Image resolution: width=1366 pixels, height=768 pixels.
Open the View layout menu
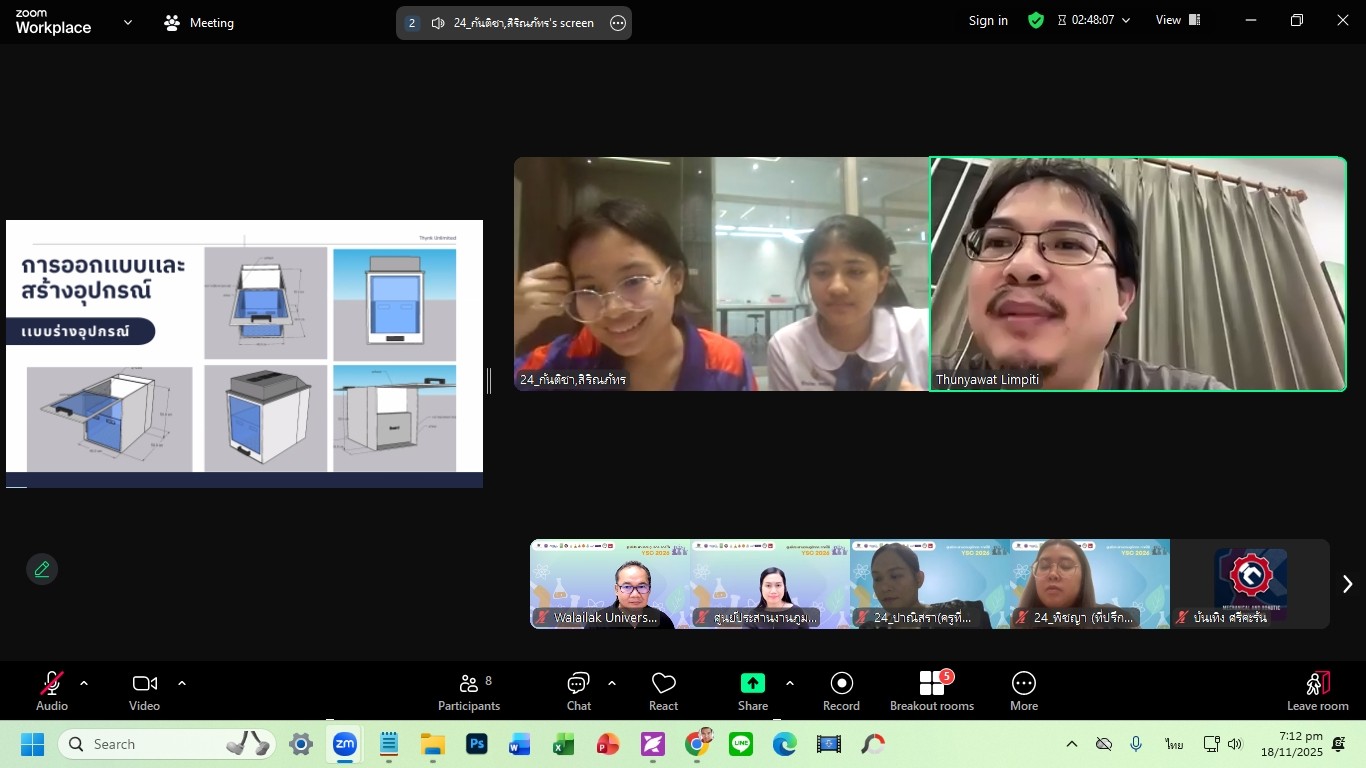click(x=1177, y=20)
